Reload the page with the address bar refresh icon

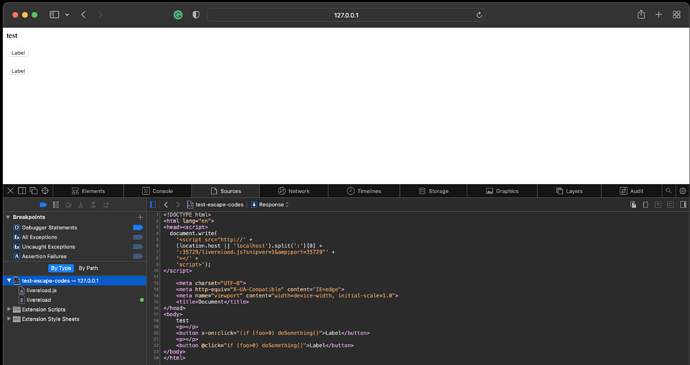(x=479, y=15)
